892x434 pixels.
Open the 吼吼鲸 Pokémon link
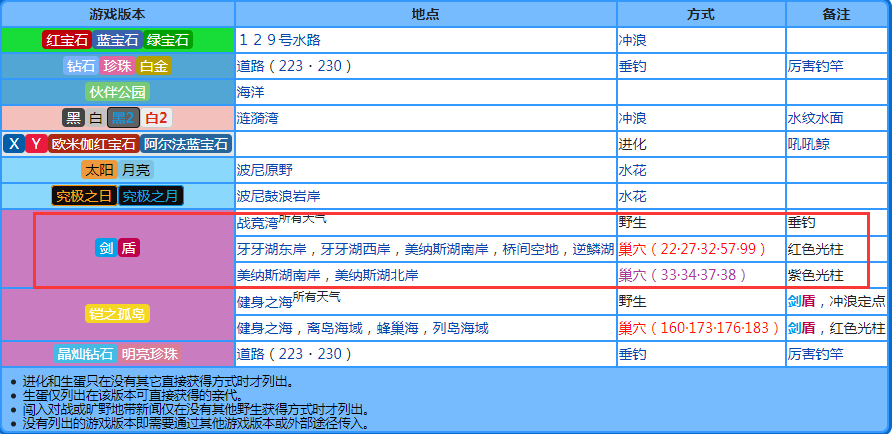click(809, 144)
